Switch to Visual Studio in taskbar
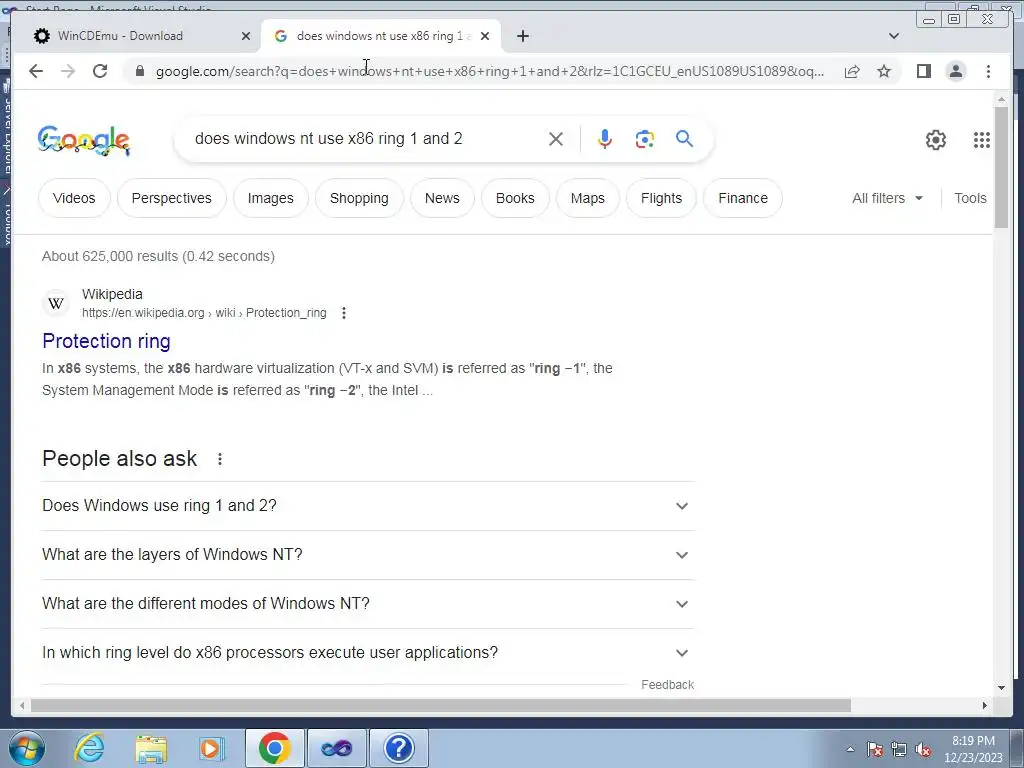 (336, 748)
